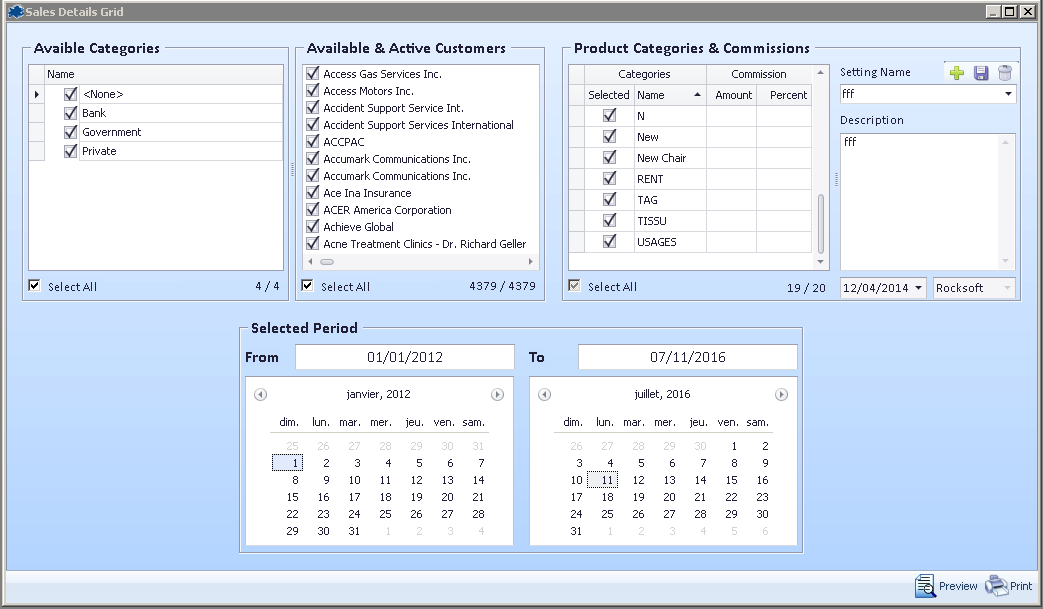Click the From date input field
Image resolution: width=1043 pixels, height=609 pixels.
click(x=405, y=357)
